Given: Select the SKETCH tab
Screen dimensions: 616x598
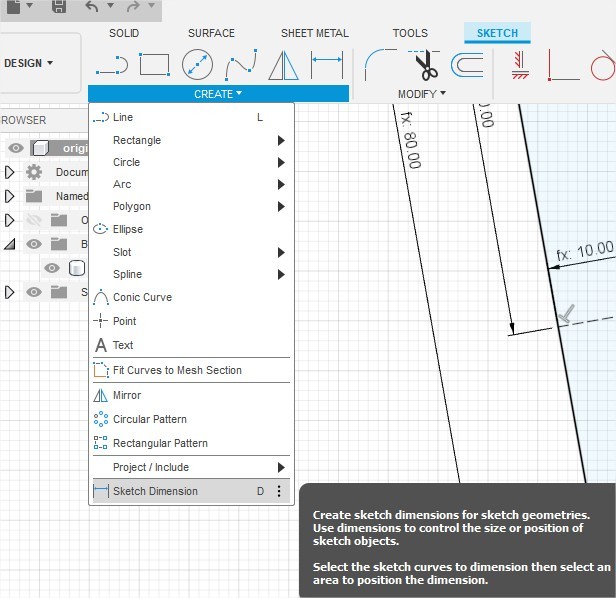Looking at the screenshot, I should (x=497, y=33).
